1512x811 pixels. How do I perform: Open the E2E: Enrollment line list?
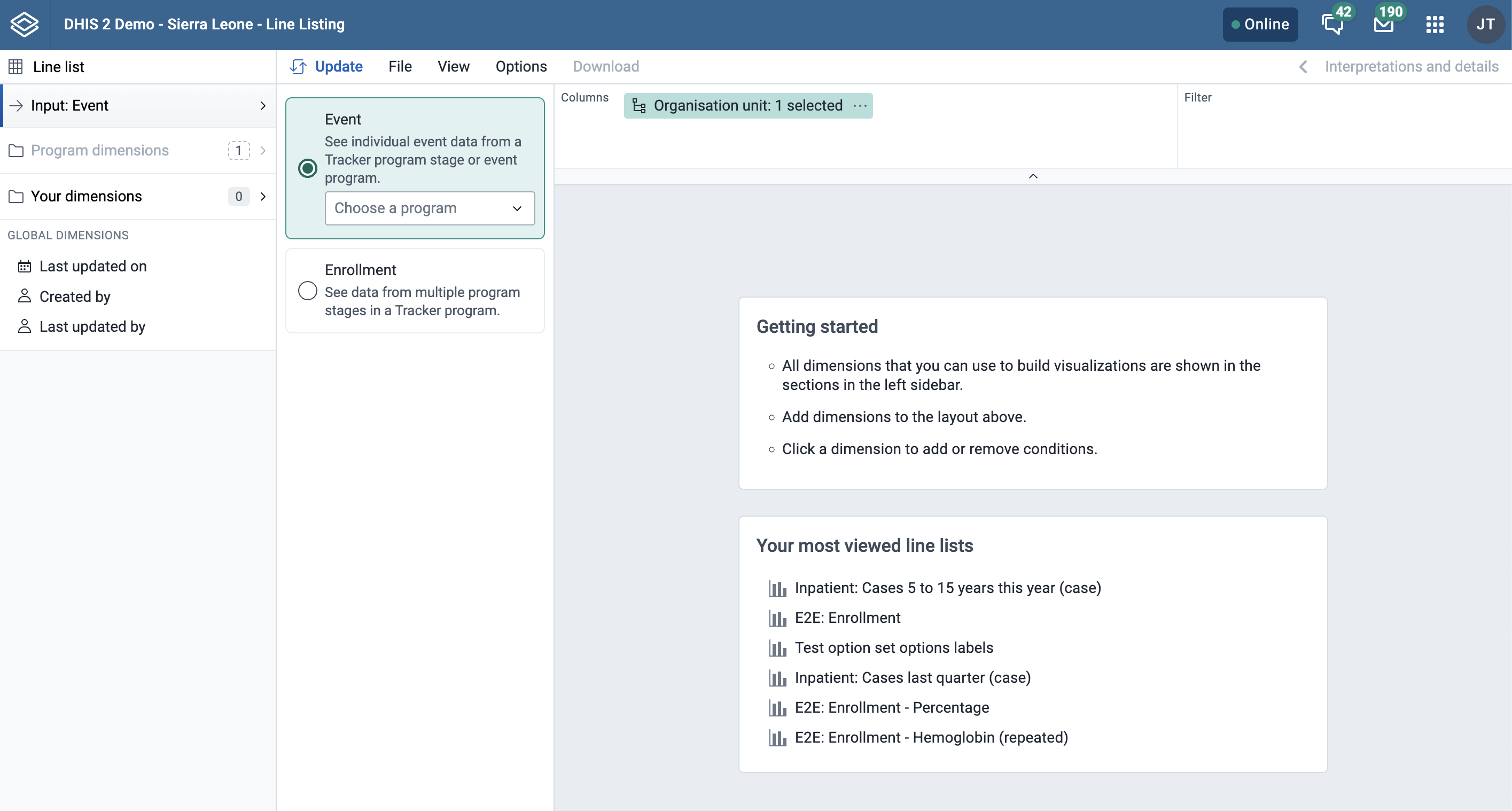pos(847,618)
